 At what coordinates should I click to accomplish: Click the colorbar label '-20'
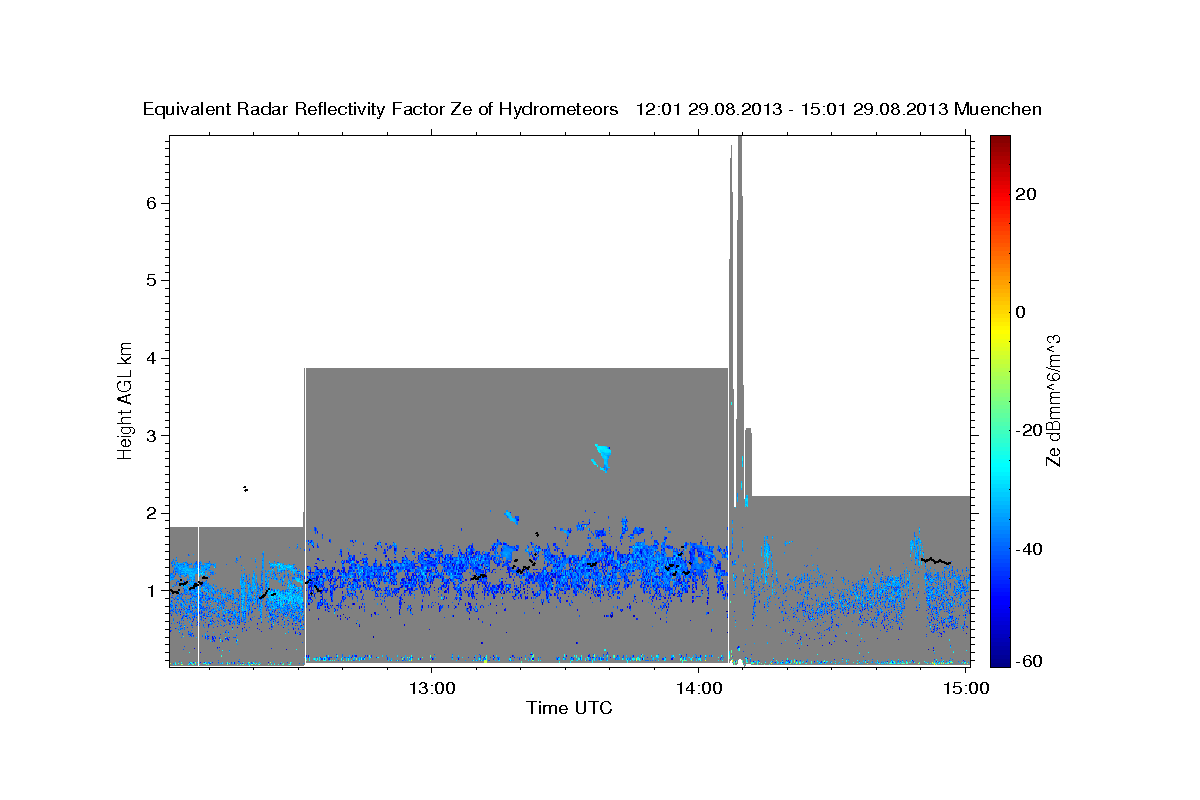[x=1027, y=430]
